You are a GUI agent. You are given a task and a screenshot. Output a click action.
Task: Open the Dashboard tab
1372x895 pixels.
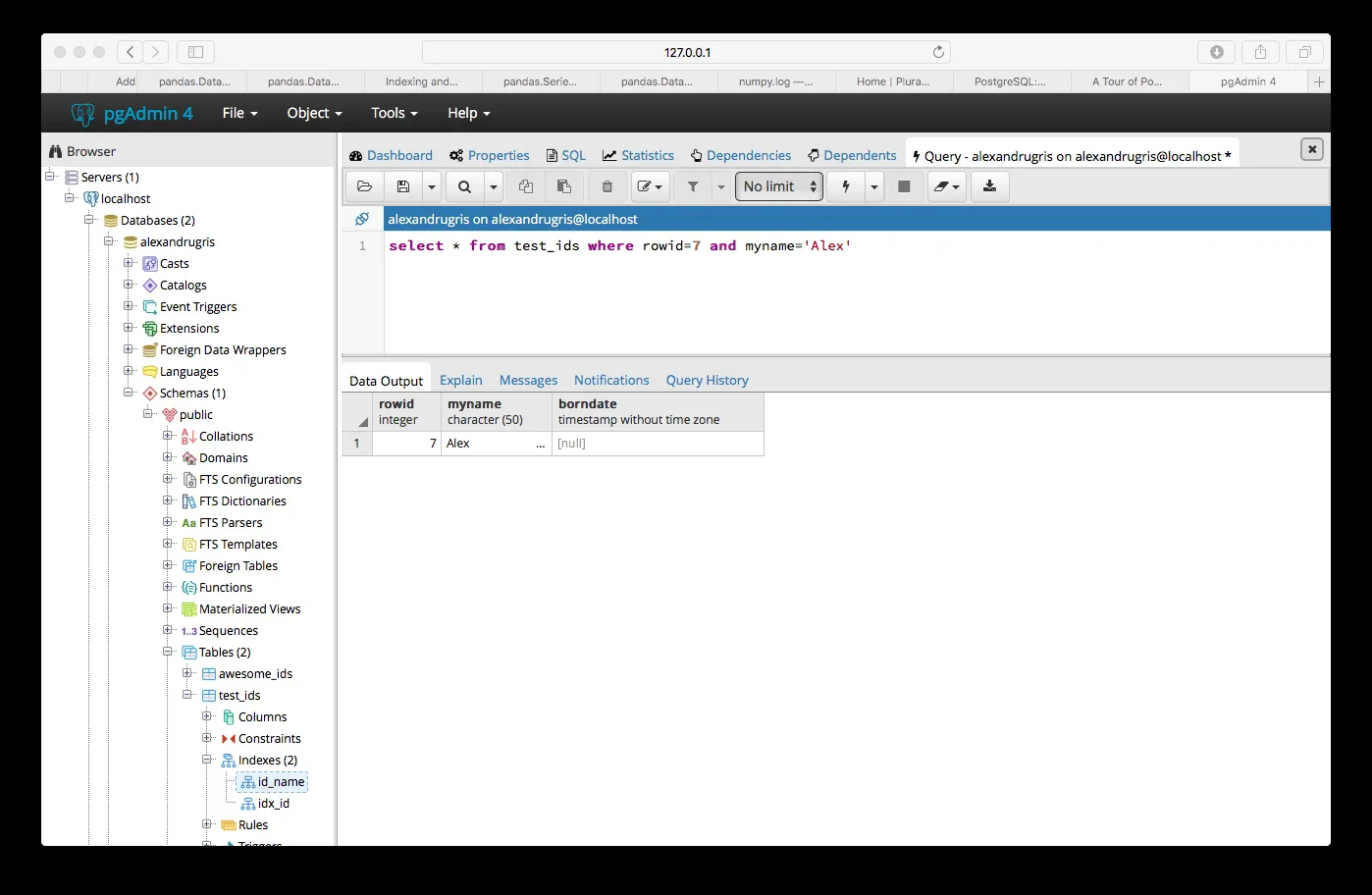click(x=392, y=155)
